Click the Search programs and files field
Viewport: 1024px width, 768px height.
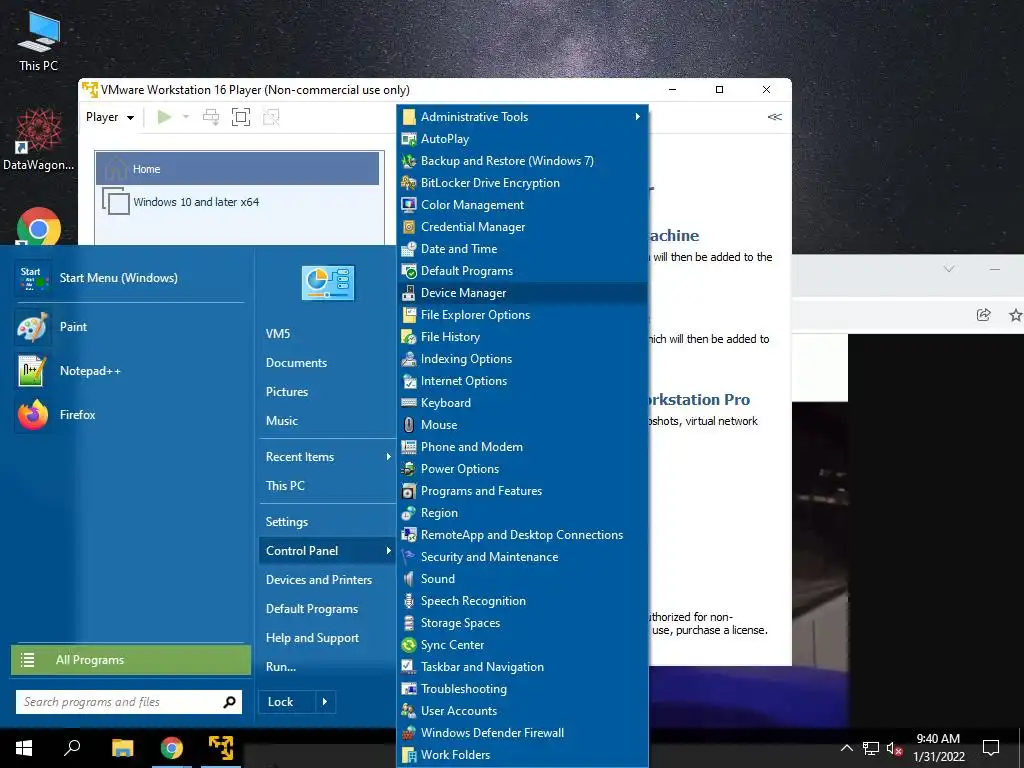pos(129,702)
